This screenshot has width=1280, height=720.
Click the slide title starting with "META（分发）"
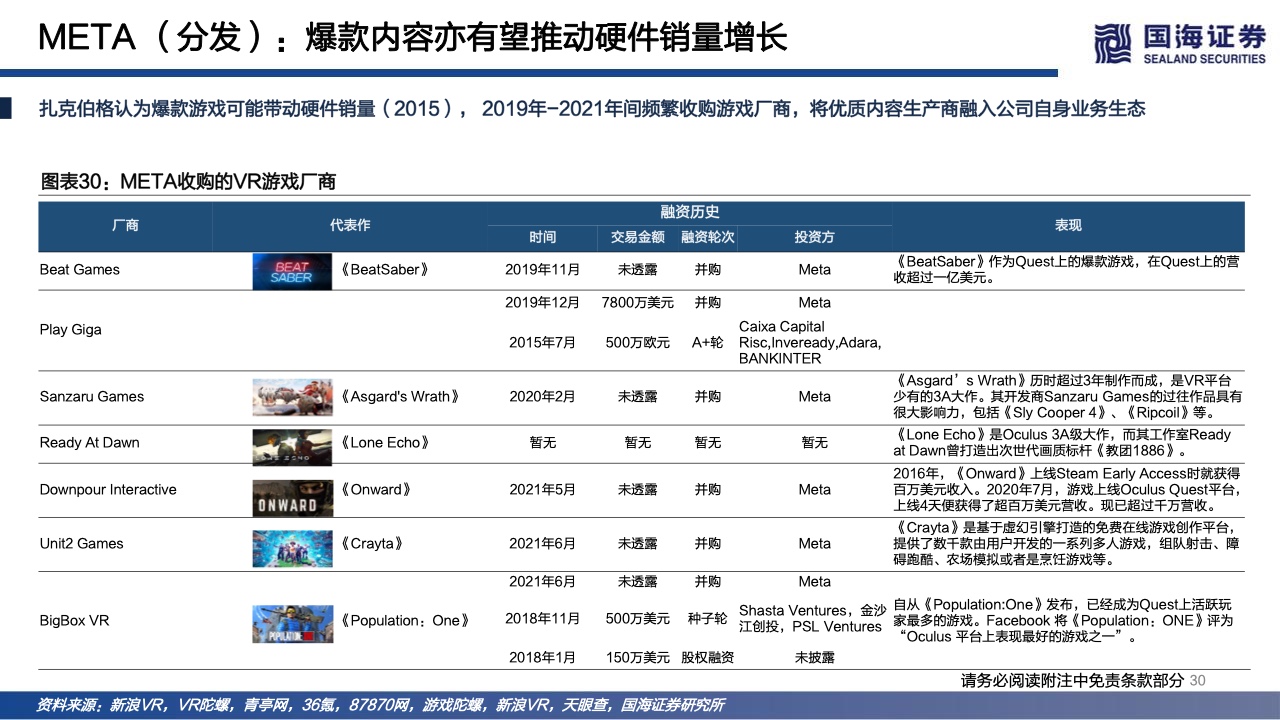point(413,37)
